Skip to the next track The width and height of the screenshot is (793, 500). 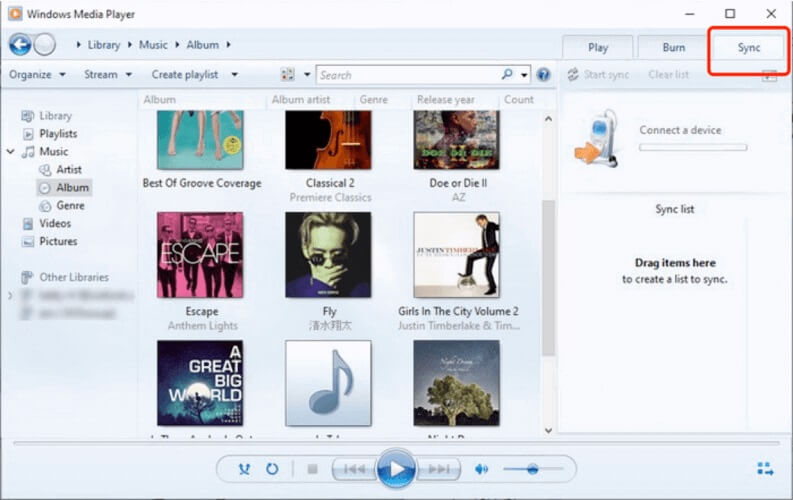440,468
